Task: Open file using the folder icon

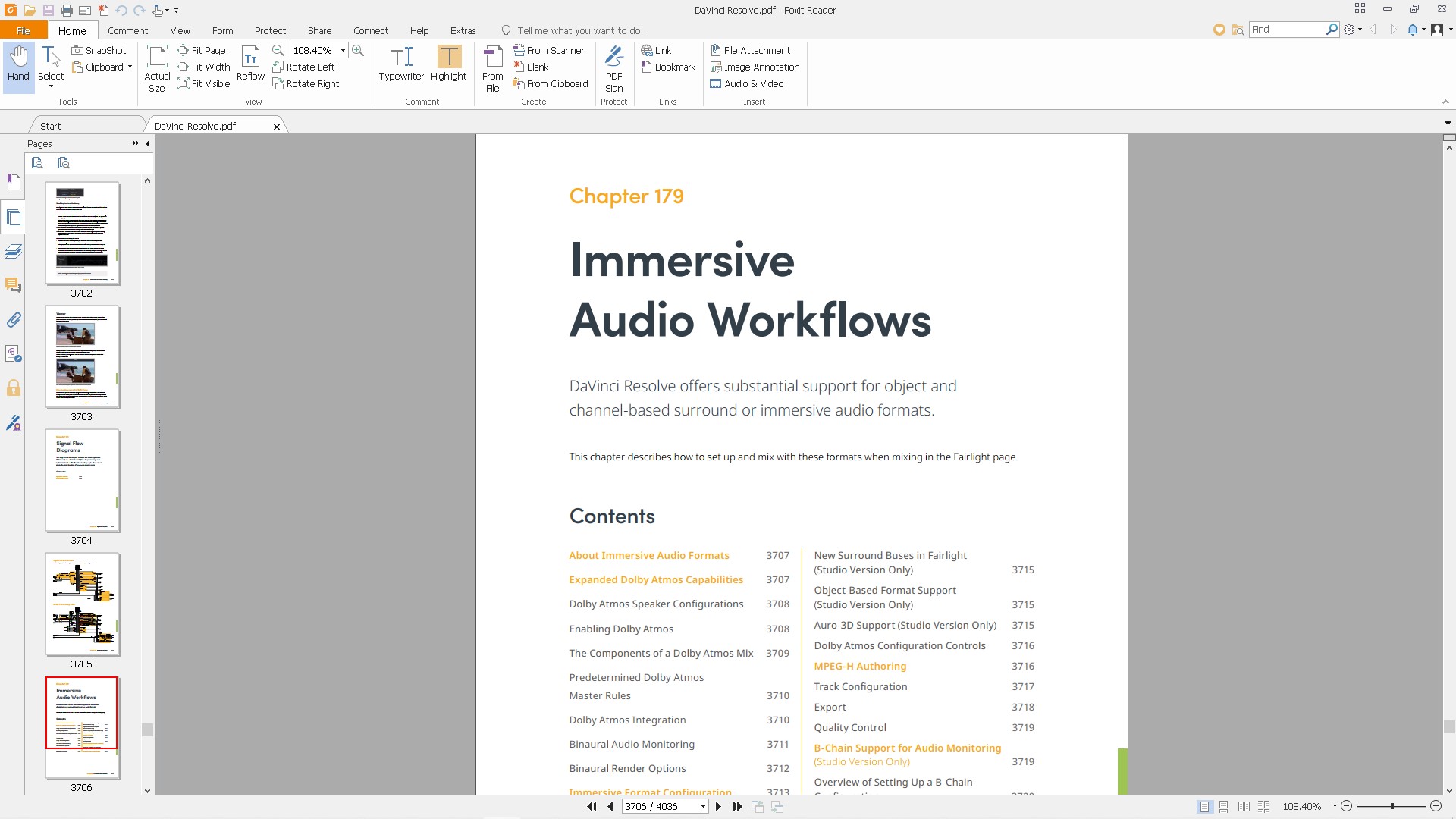Action: point(29,10)
